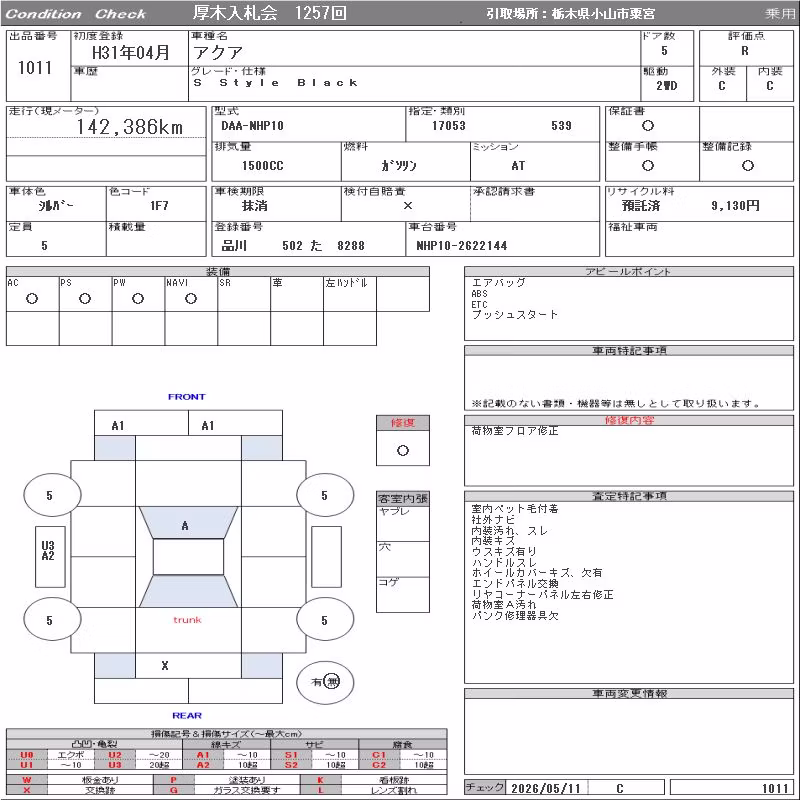The height and width of the screenshot is (800, 800).
Task: Click ETC in the appeal points list
Action: tap(479, 305)
